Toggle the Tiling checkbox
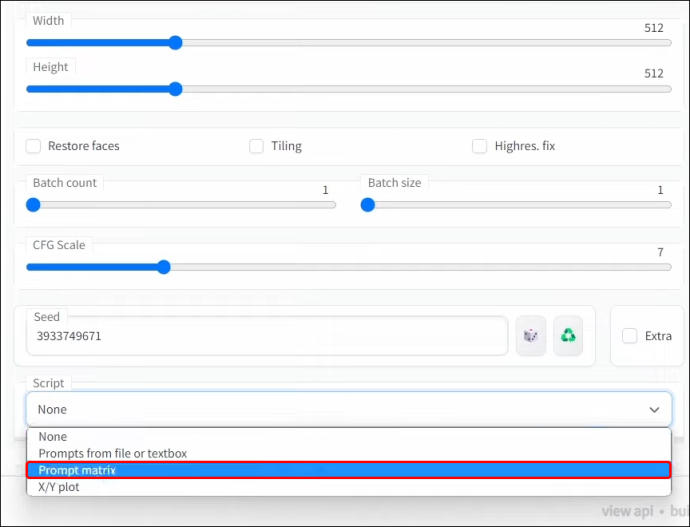This screenshot has height=527, width=690. coord(257,146)
